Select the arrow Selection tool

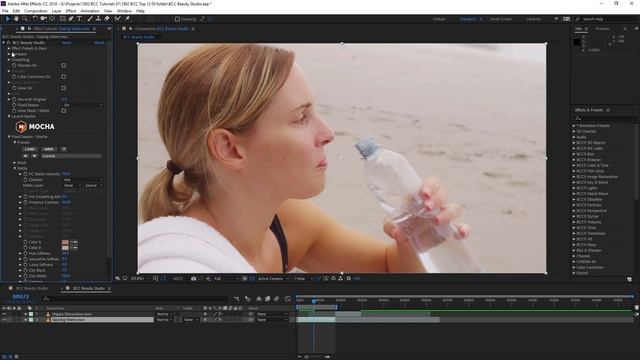point(8,19)
